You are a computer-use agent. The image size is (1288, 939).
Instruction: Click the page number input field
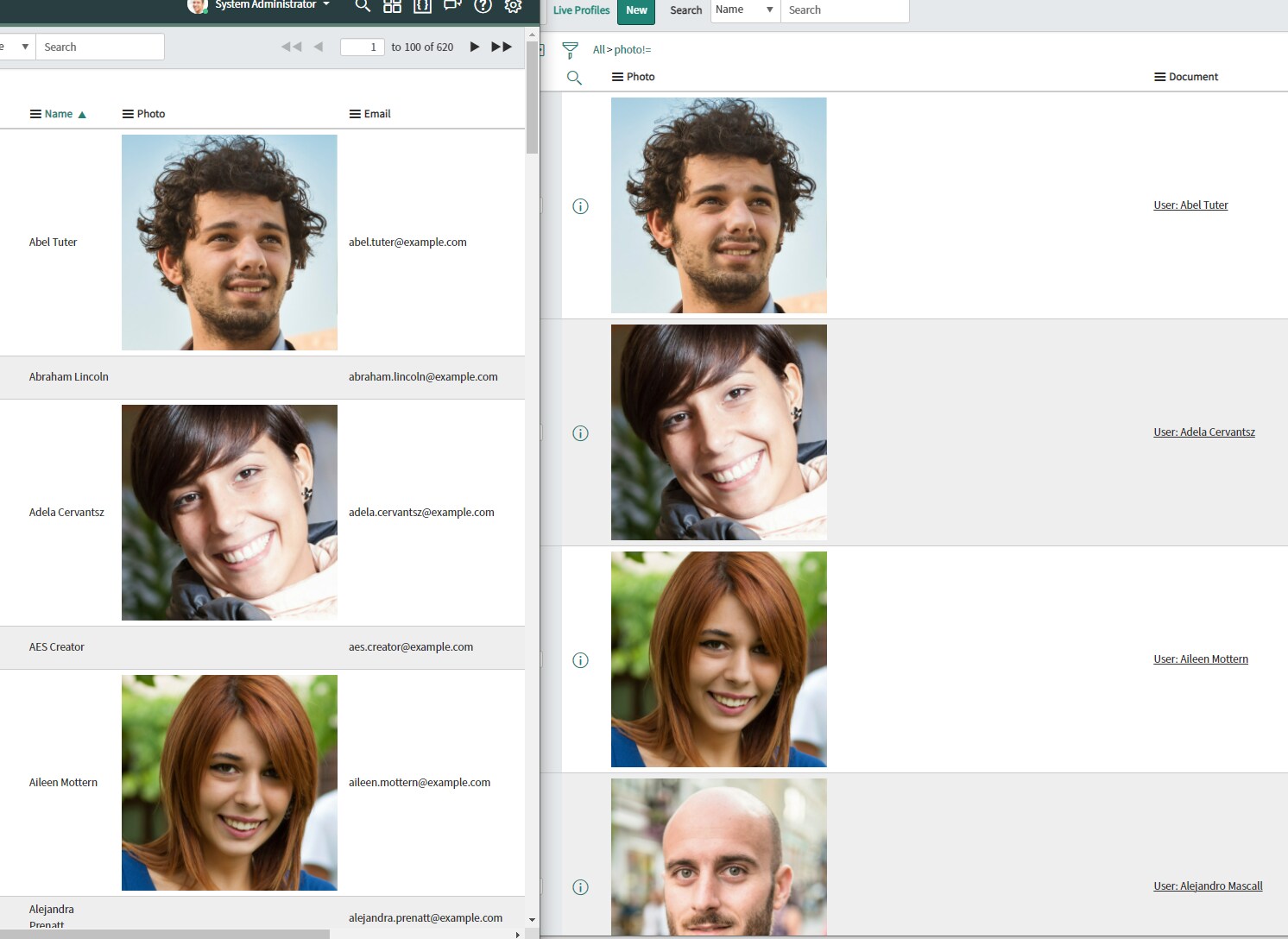(362, 47)
